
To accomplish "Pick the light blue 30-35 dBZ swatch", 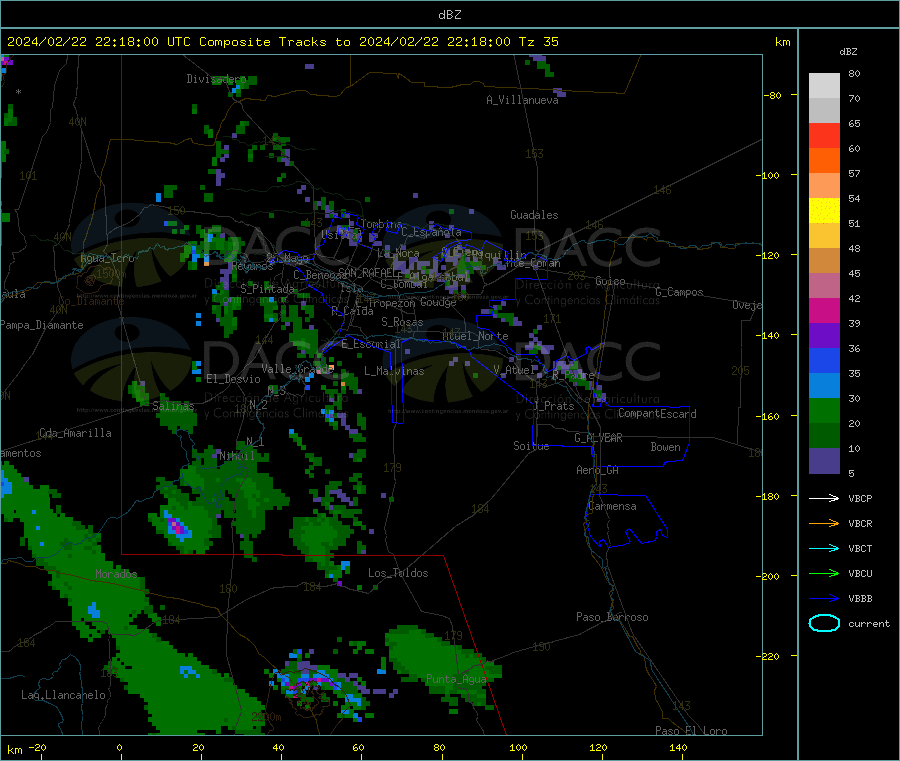I will click(824, 386).
